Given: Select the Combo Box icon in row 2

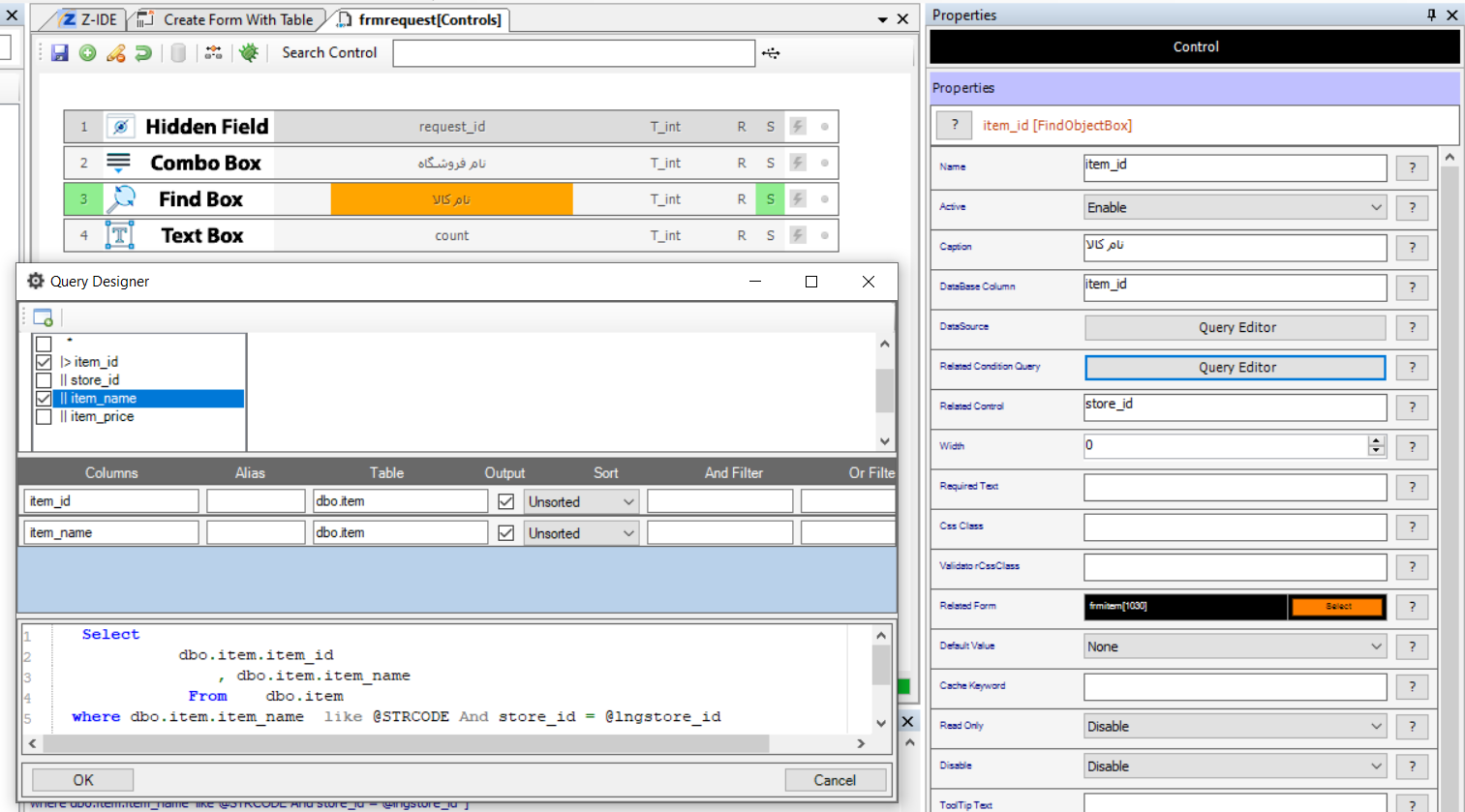Looking at the screenshot, I should (118, 163).
